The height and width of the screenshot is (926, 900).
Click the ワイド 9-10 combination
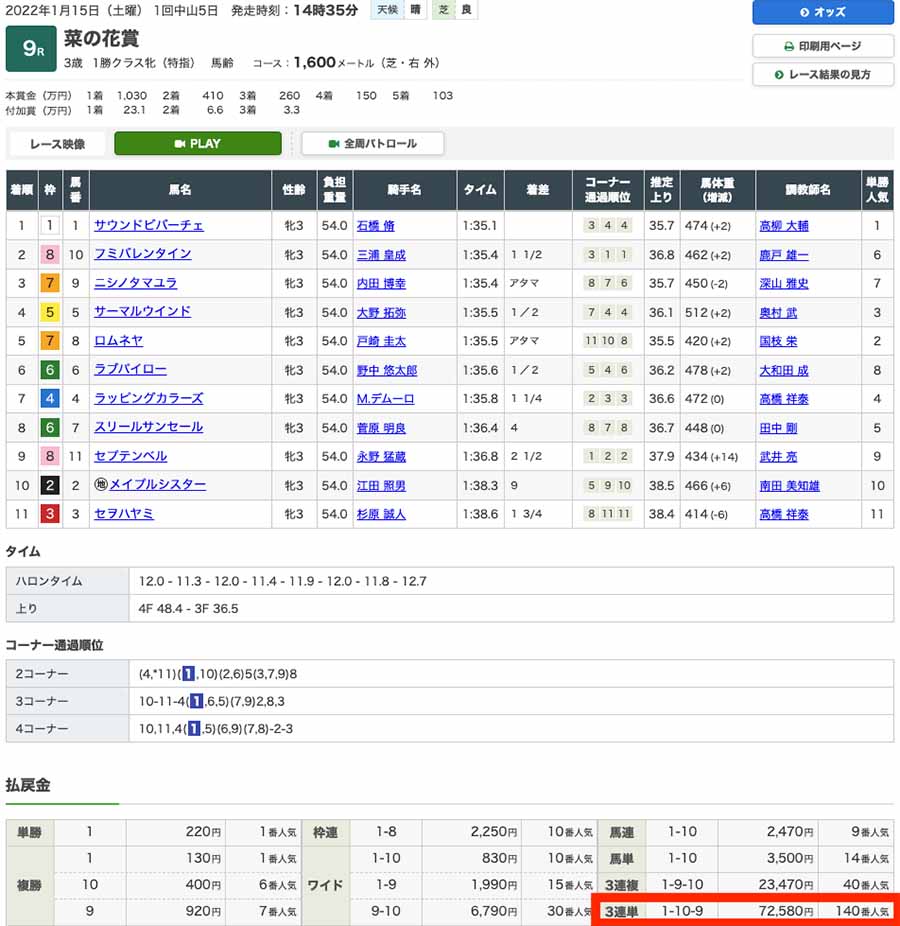pos(386,911)
